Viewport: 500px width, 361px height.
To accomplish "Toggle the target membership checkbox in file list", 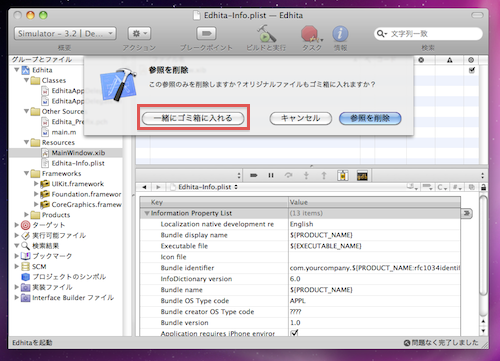I will click(472, 70).
